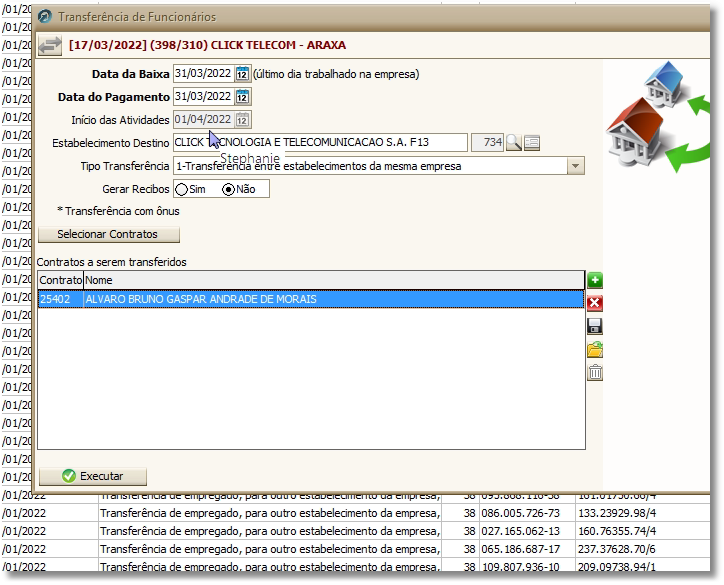Click CPF 065.186.687-17 in background table
The height and width of the screenshot is (585, 724).
520,549
